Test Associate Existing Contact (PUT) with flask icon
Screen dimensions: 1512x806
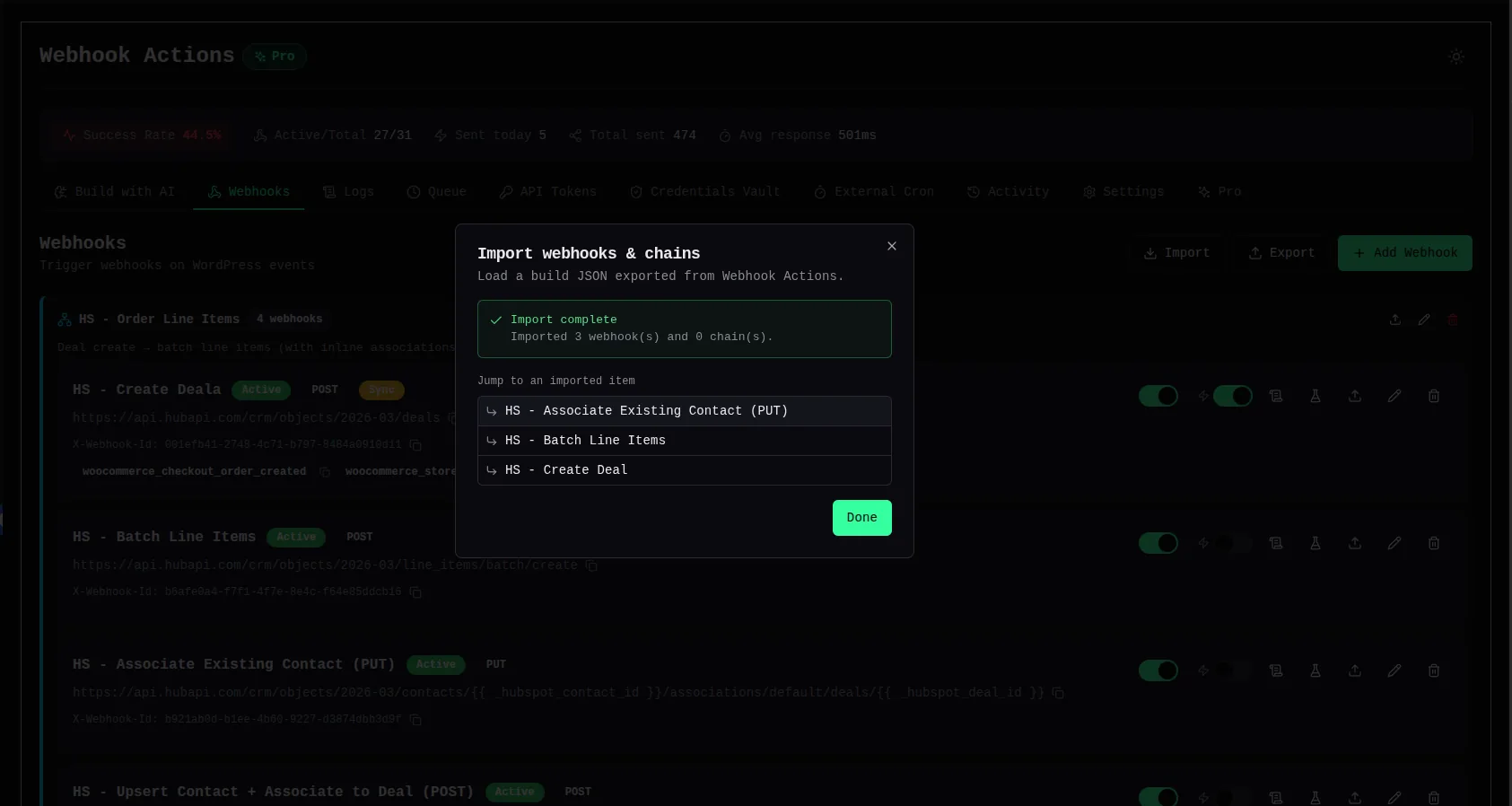click(x=1315, y=670)
